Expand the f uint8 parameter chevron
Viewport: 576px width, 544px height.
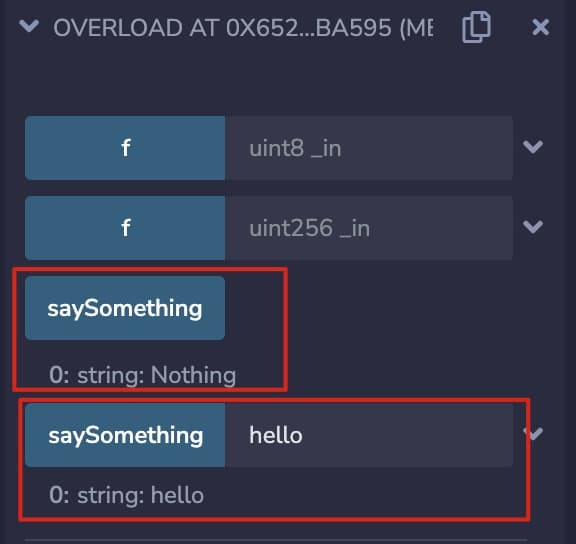pyautogui.click(x=533, y=147)
